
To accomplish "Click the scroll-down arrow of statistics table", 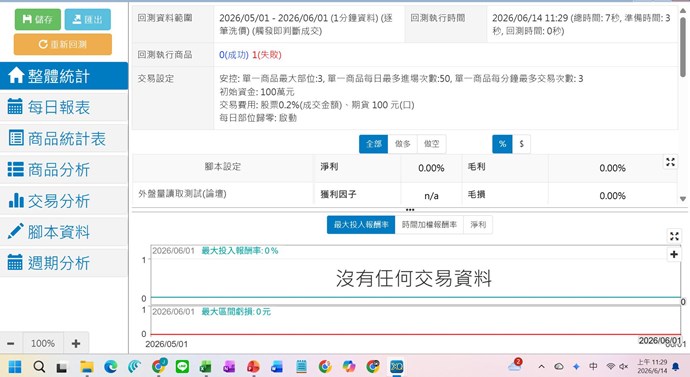I will click(683, 199).
